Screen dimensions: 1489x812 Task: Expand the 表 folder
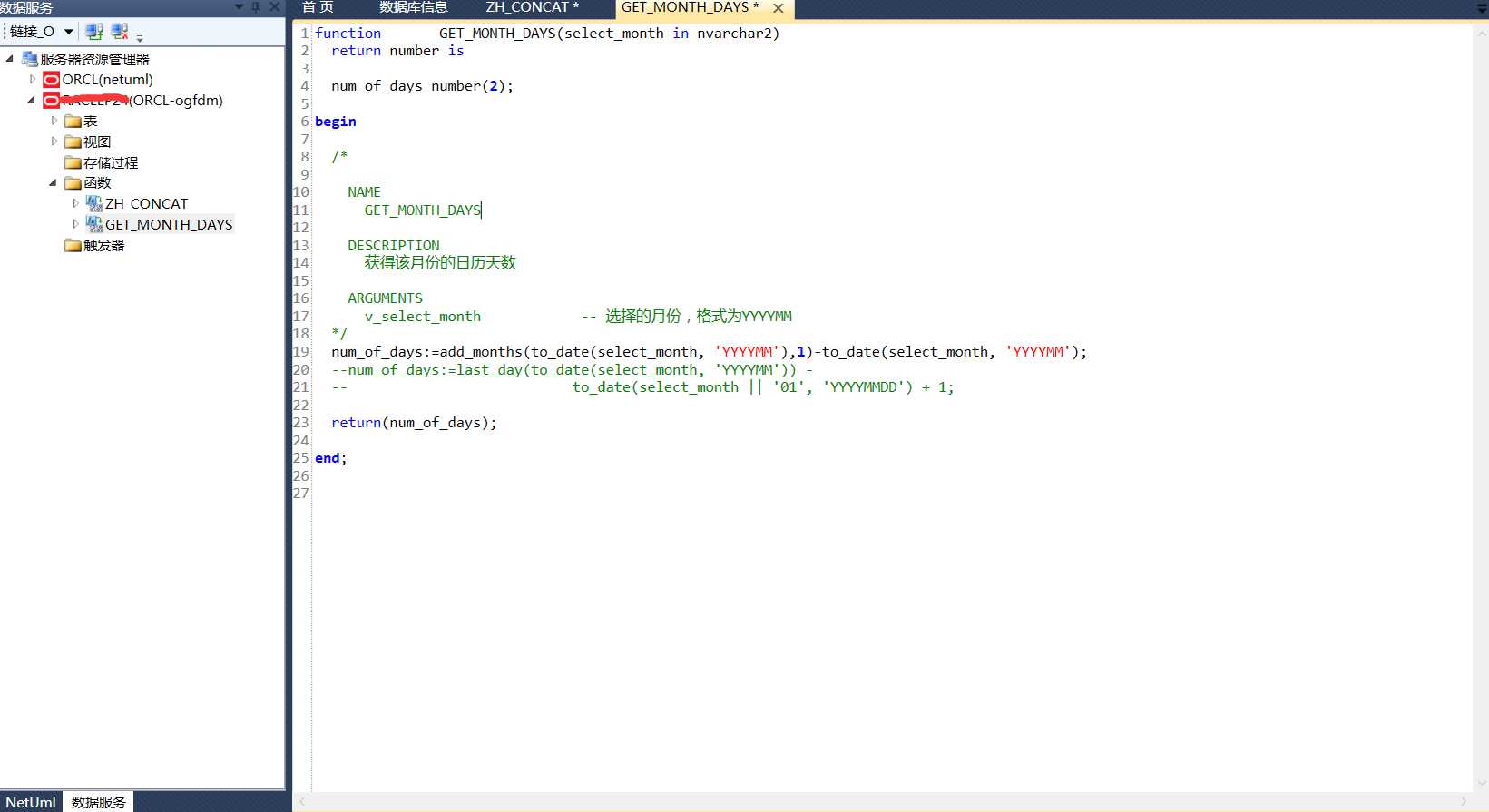(x=54, y=121)
